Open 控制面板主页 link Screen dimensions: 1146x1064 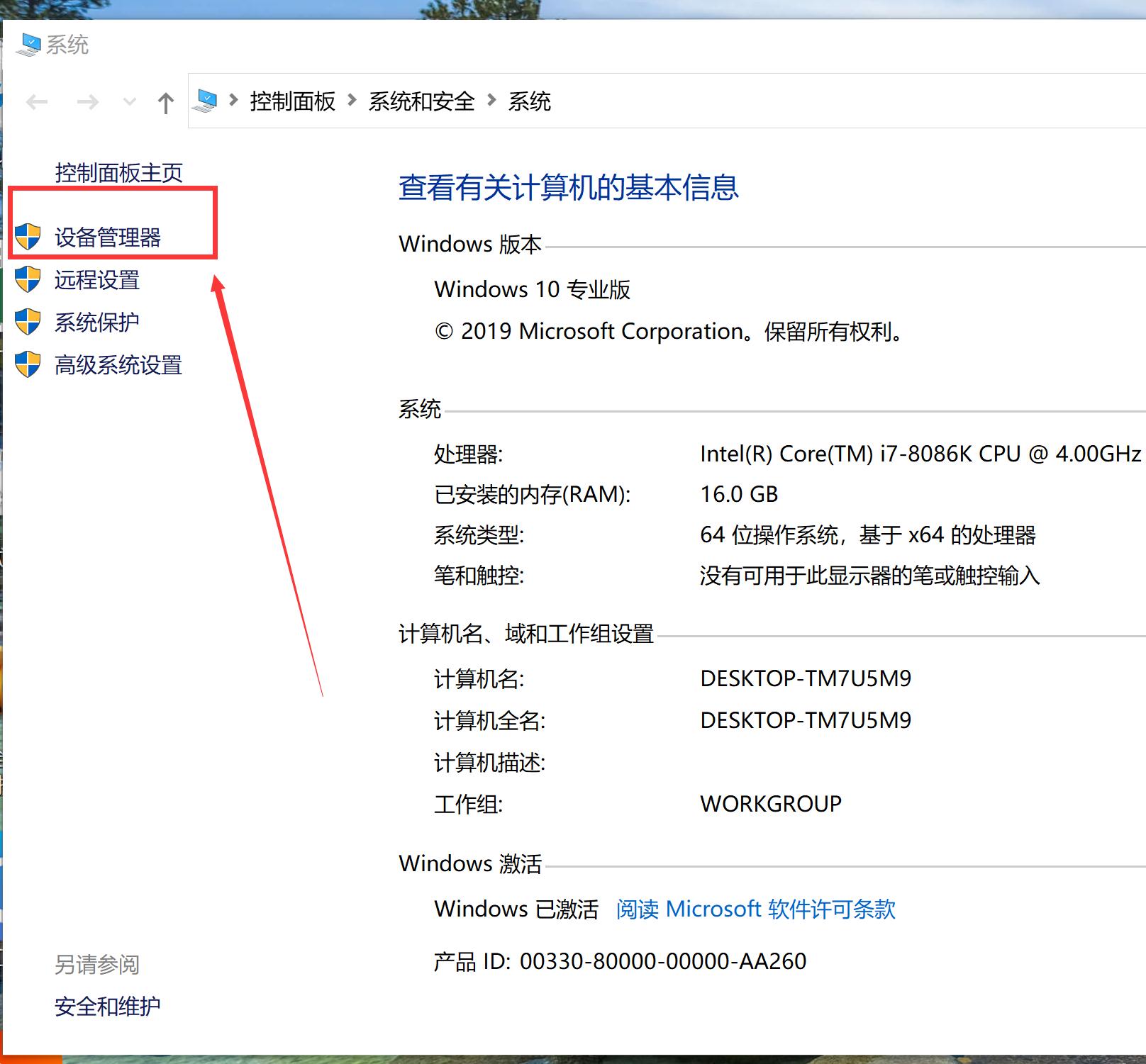118,172
